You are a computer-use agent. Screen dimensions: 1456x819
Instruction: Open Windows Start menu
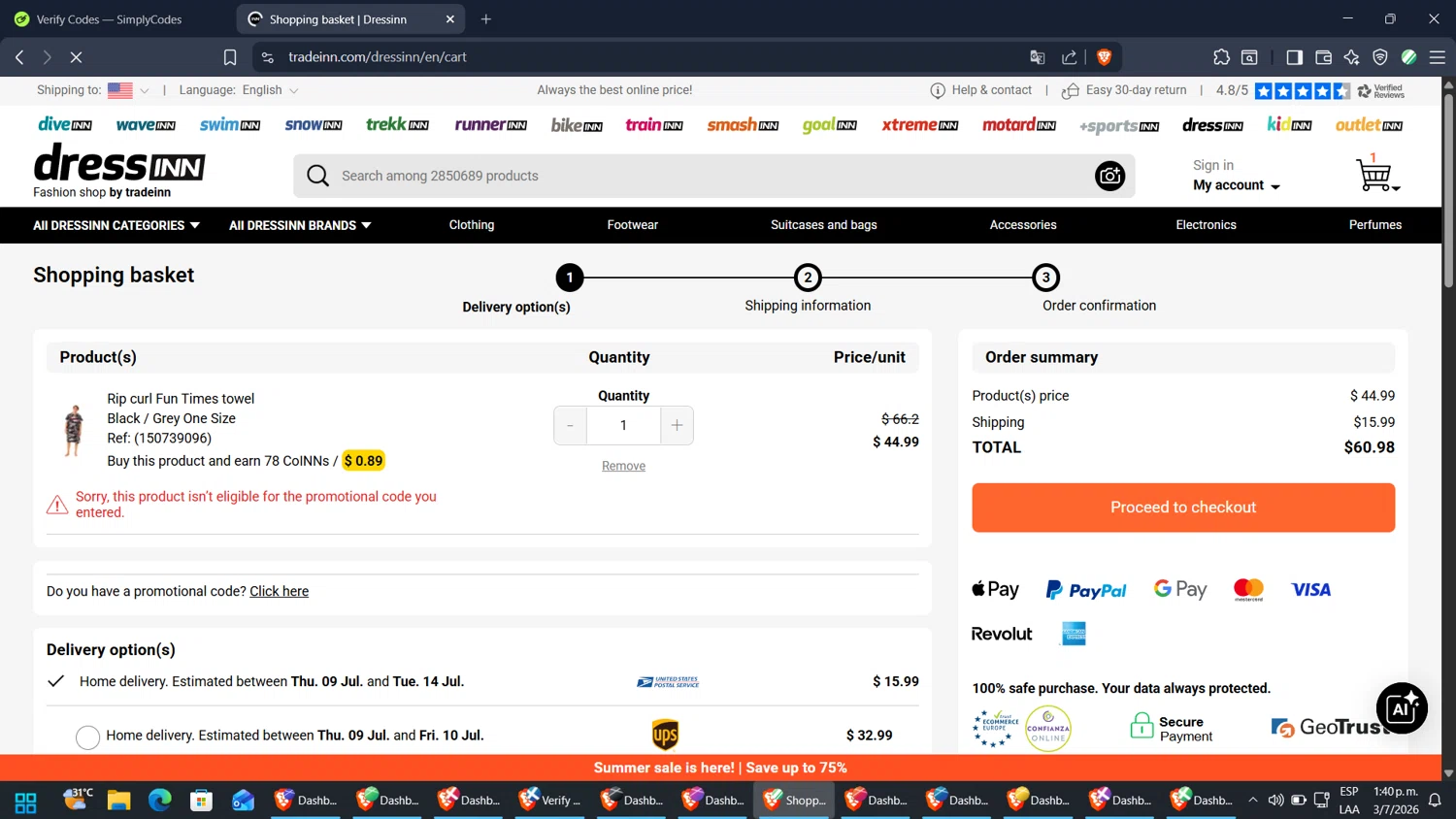[26, 801]
